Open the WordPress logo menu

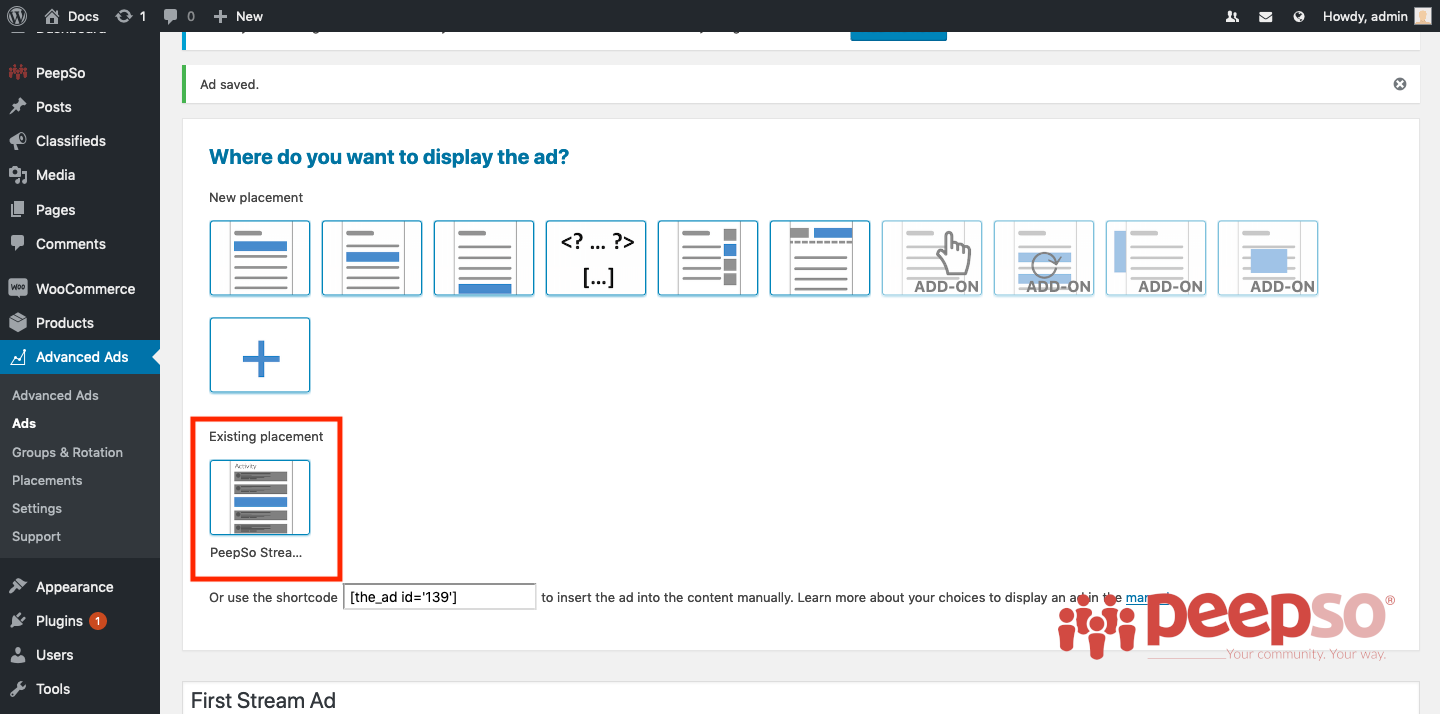pos(18,16)
